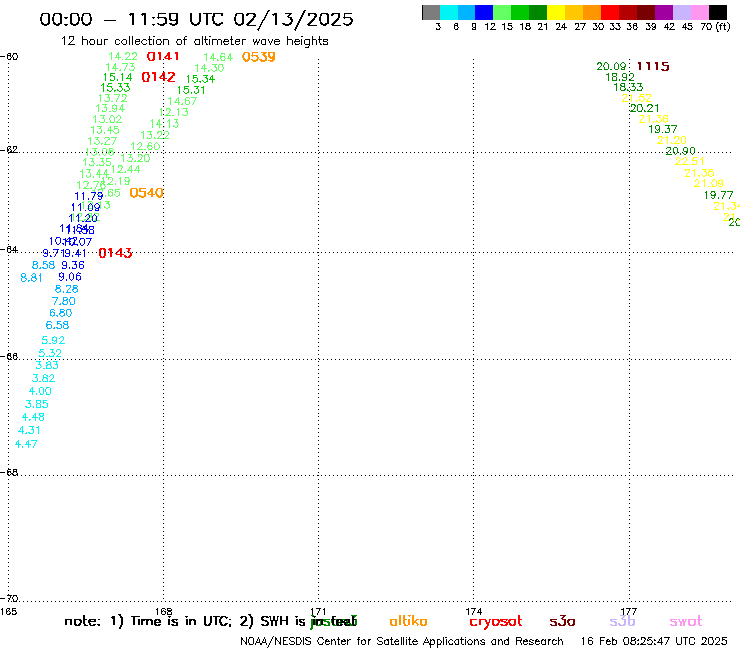Click the wave height value 18.92
740x650 pixels.
pos(620,77)
